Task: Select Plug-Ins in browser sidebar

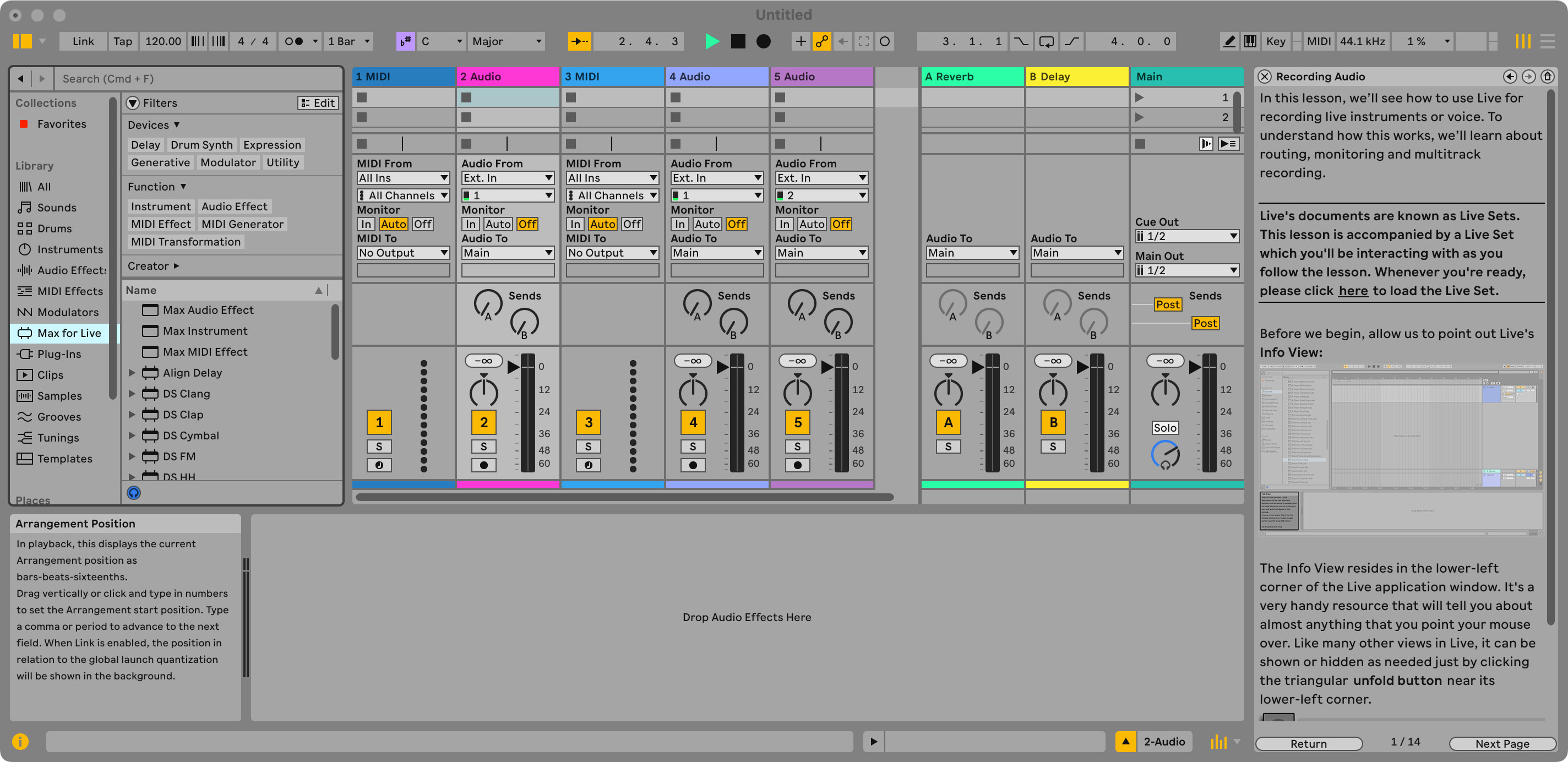Action: point(59,354)
